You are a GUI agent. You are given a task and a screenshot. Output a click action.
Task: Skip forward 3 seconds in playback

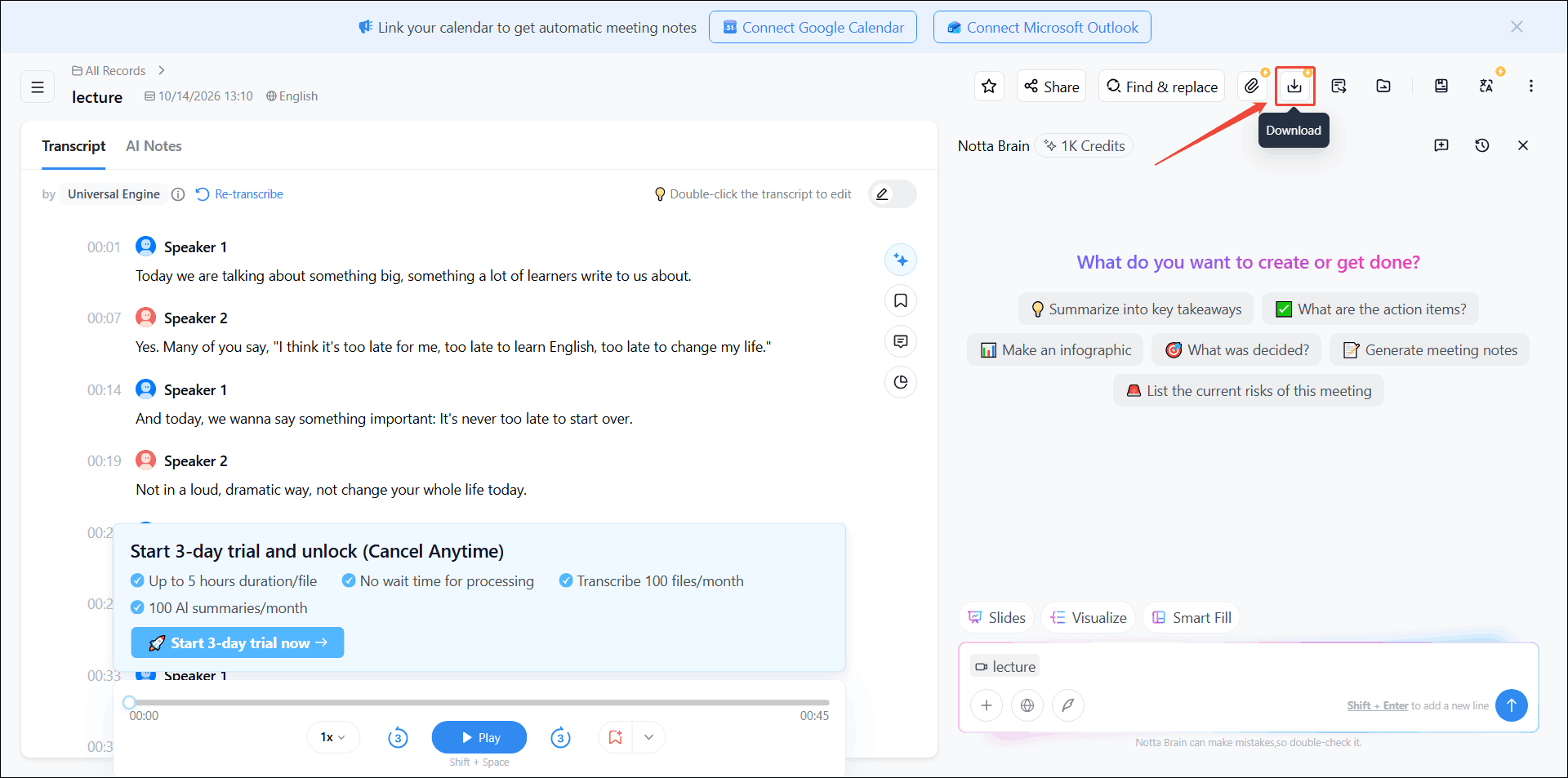(560, 738)
